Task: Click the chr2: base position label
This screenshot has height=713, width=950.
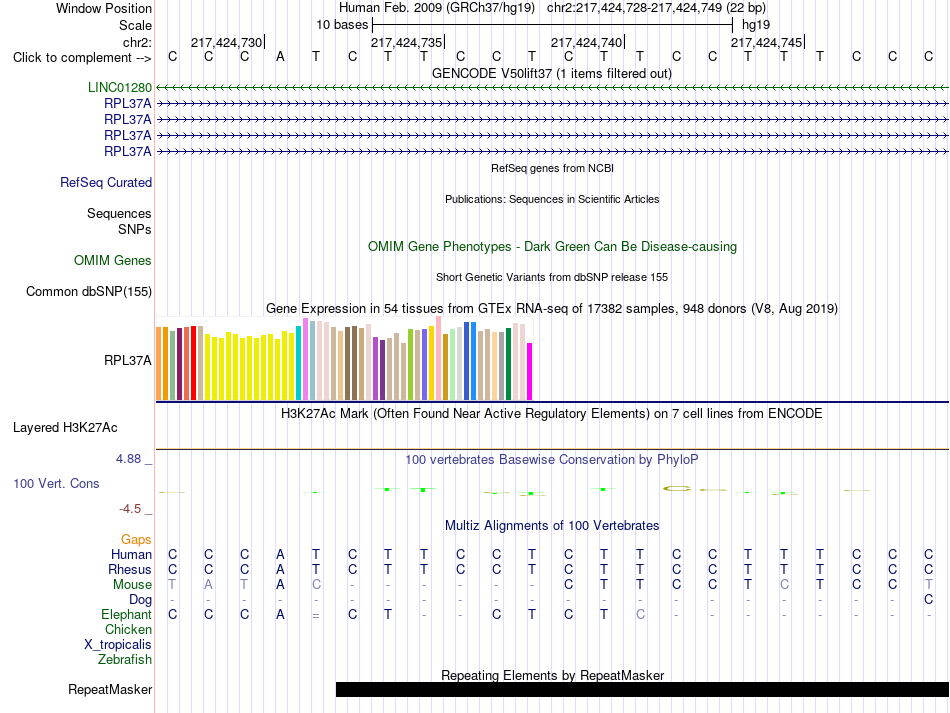Action: click(138, 42)
